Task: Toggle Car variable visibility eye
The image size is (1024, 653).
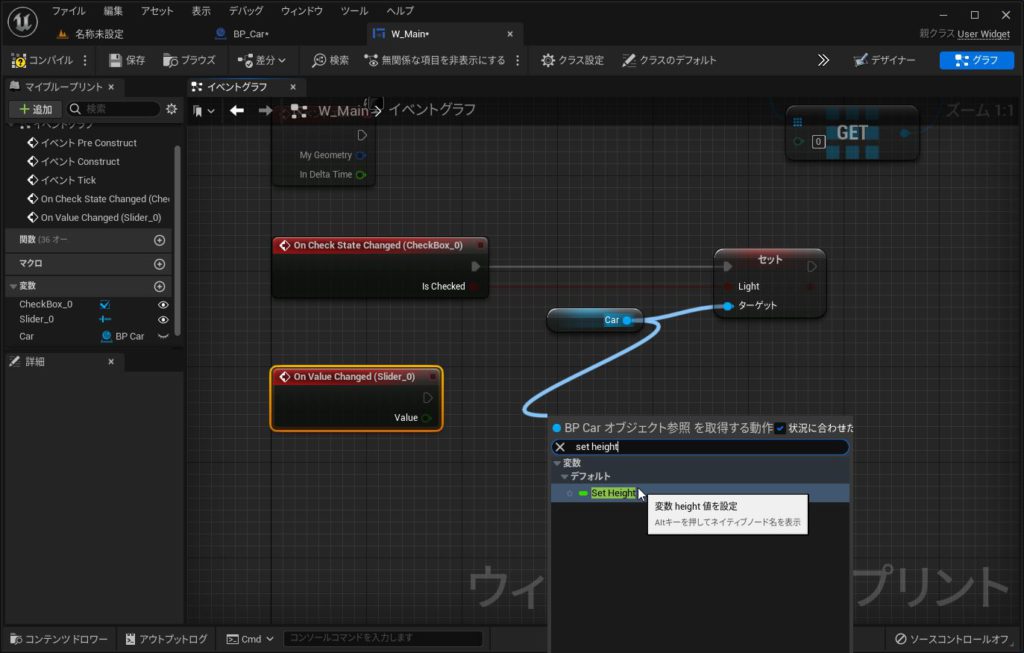Action: [163, 336]
